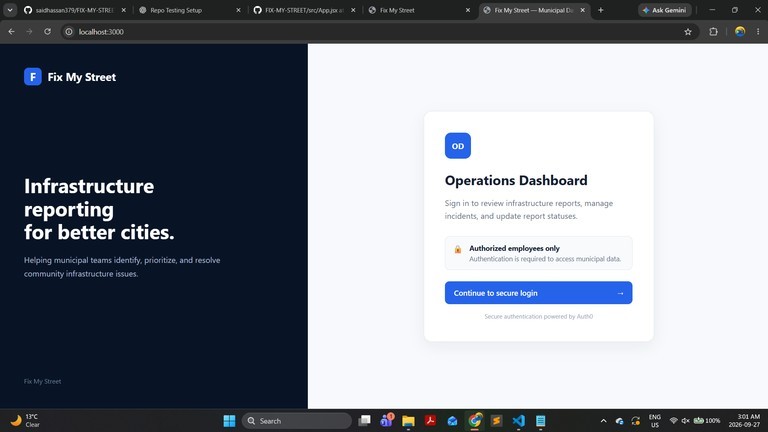The width and height of the screenshot is (768, 432).
Task: Click the Secure authentication powered by Auth0 text
Action: click(538, 316)
